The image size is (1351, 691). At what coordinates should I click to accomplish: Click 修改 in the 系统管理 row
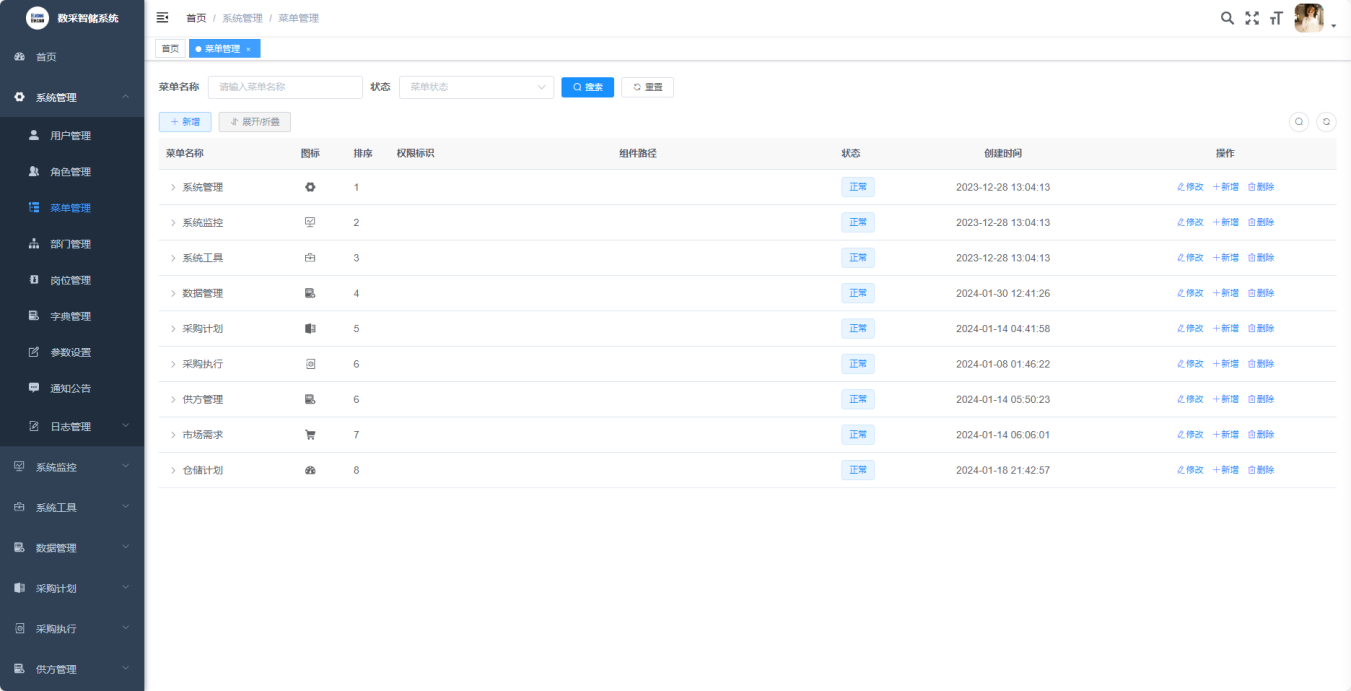point(1190,187)
